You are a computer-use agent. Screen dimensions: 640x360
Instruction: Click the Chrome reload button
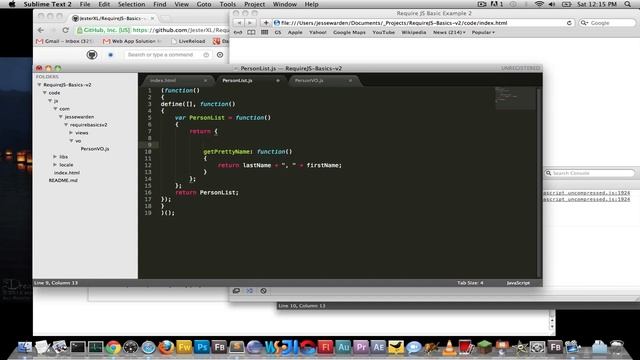click(x=65, y=30)
